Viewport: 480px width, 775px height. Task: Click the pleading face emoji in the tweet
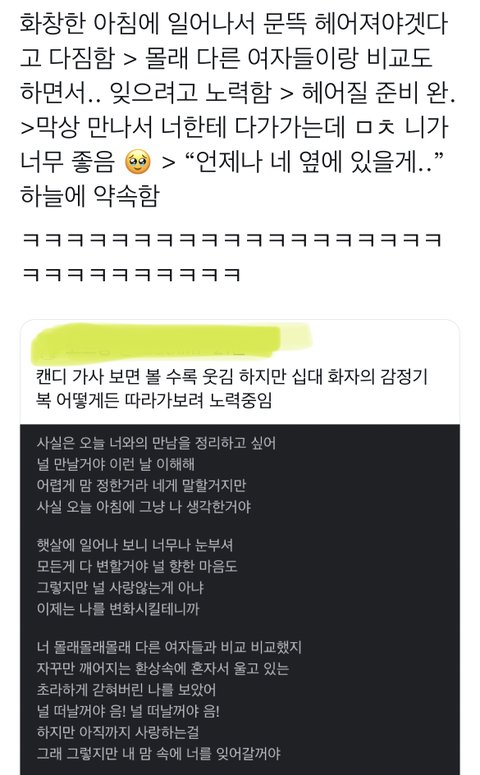click(138, 163)
